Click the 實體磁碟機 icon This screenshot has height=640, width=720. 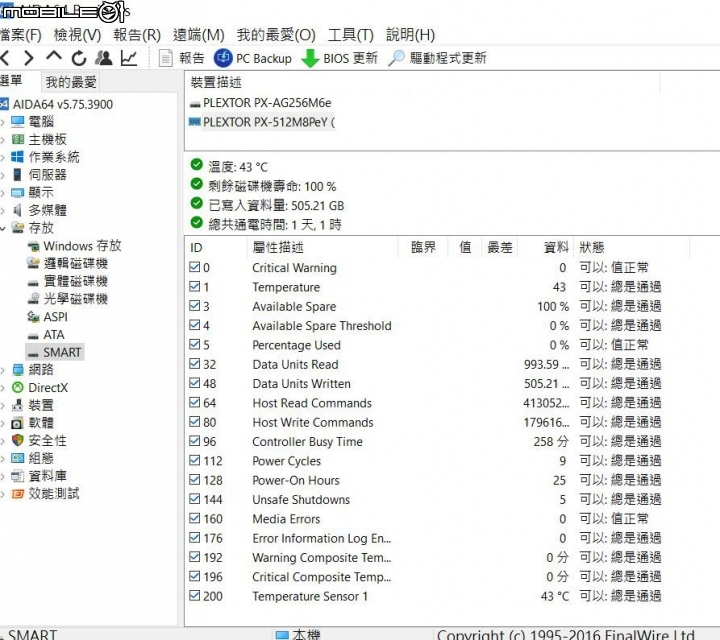(33, 282)
